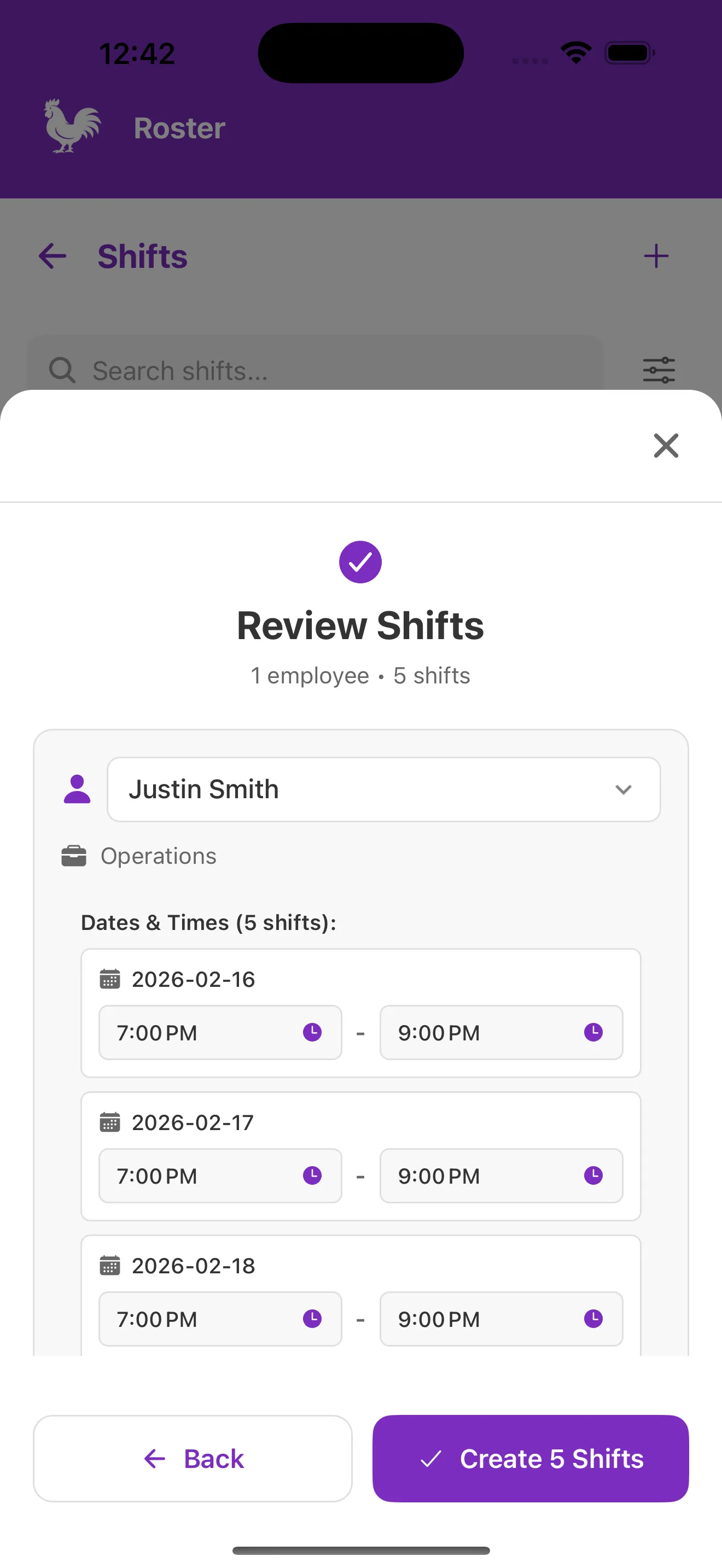722x1568 pixels.
Task: Tap the 12:42 status bar clock
Action: 137,54
